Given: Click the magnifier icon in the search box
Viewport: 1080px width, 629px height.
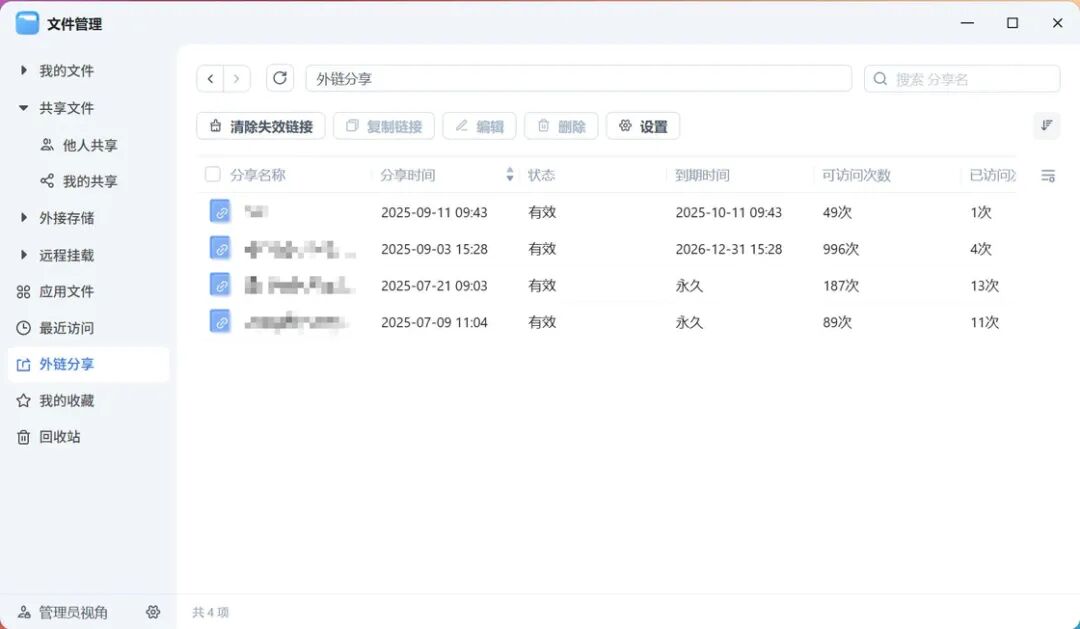Looking at the screenshot, I should (x=880, y=79).
